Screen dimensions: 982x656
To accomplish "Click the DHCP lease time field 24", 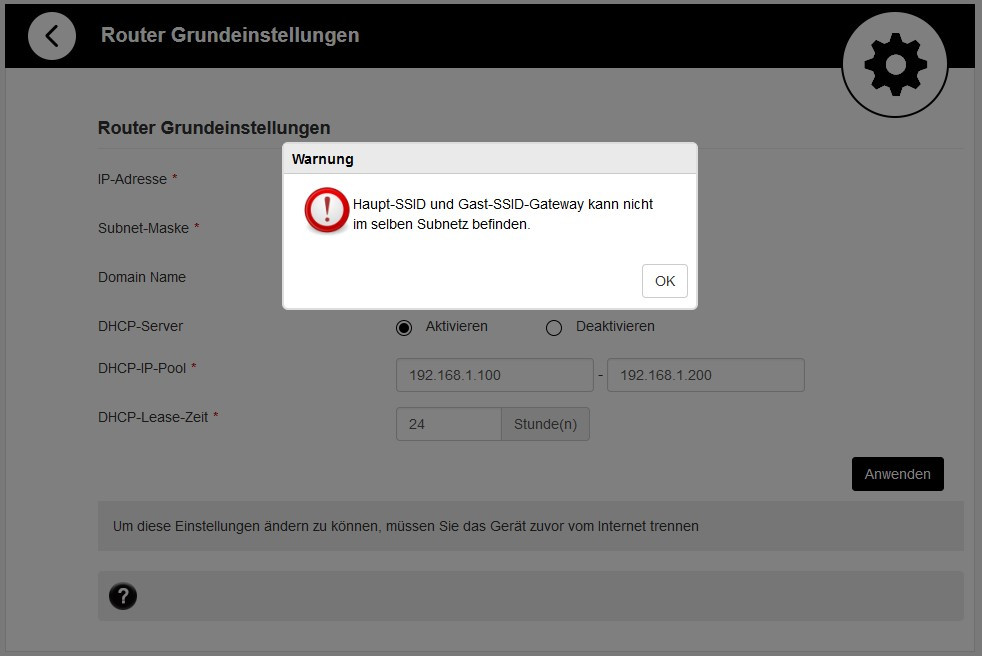I will (448, 424).
